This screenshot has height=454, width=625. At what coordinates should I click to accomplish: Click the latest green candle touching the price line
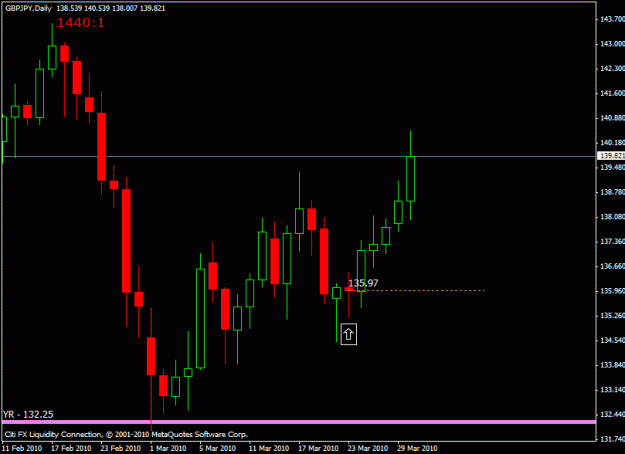point(411,179)
